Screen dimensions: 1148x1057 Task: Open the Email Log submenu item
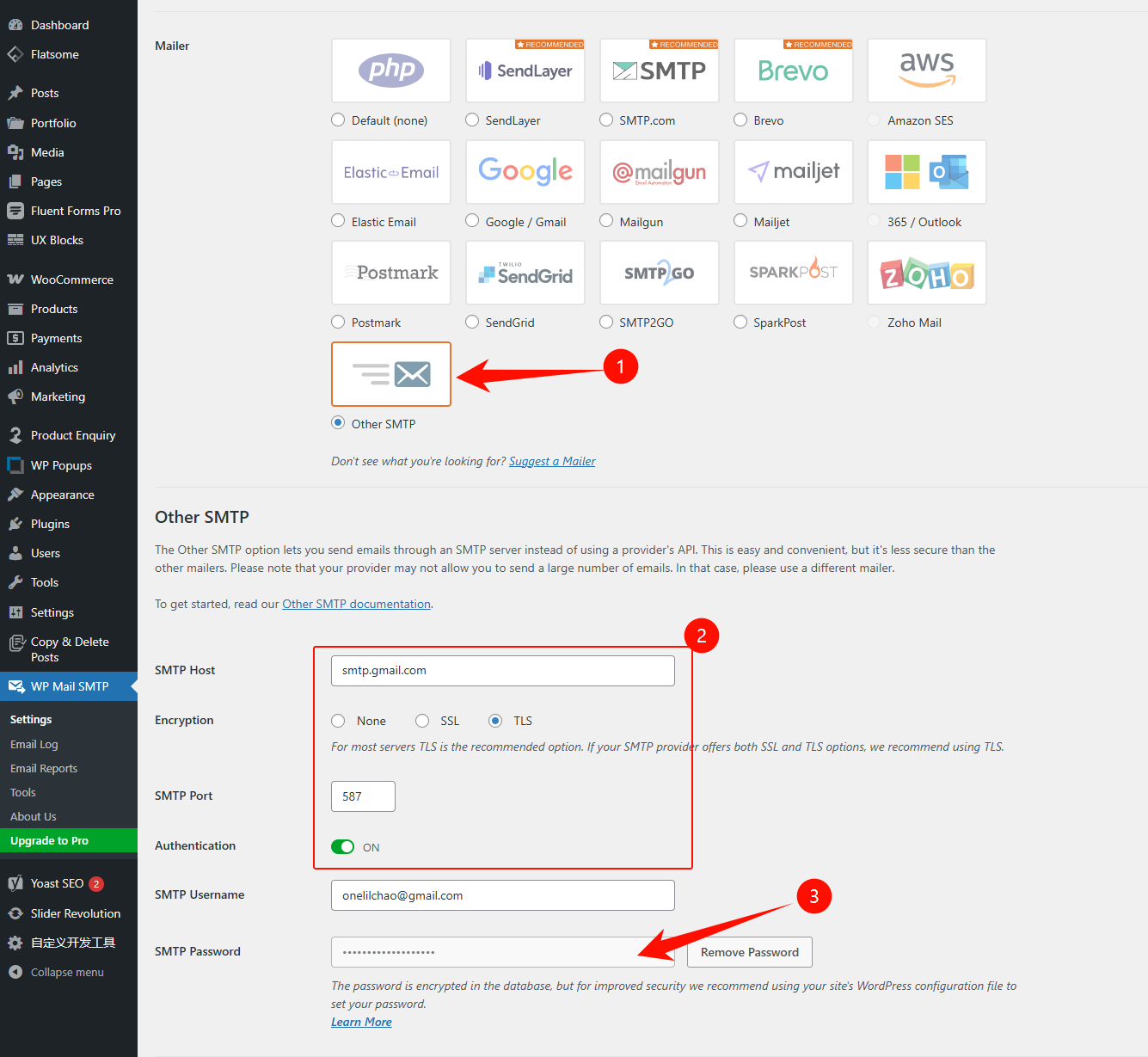[34, 744]
